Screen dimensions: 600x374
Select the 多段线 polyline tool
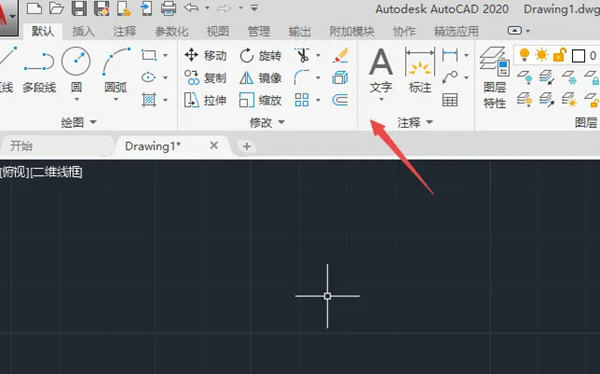tap(39, 71)
